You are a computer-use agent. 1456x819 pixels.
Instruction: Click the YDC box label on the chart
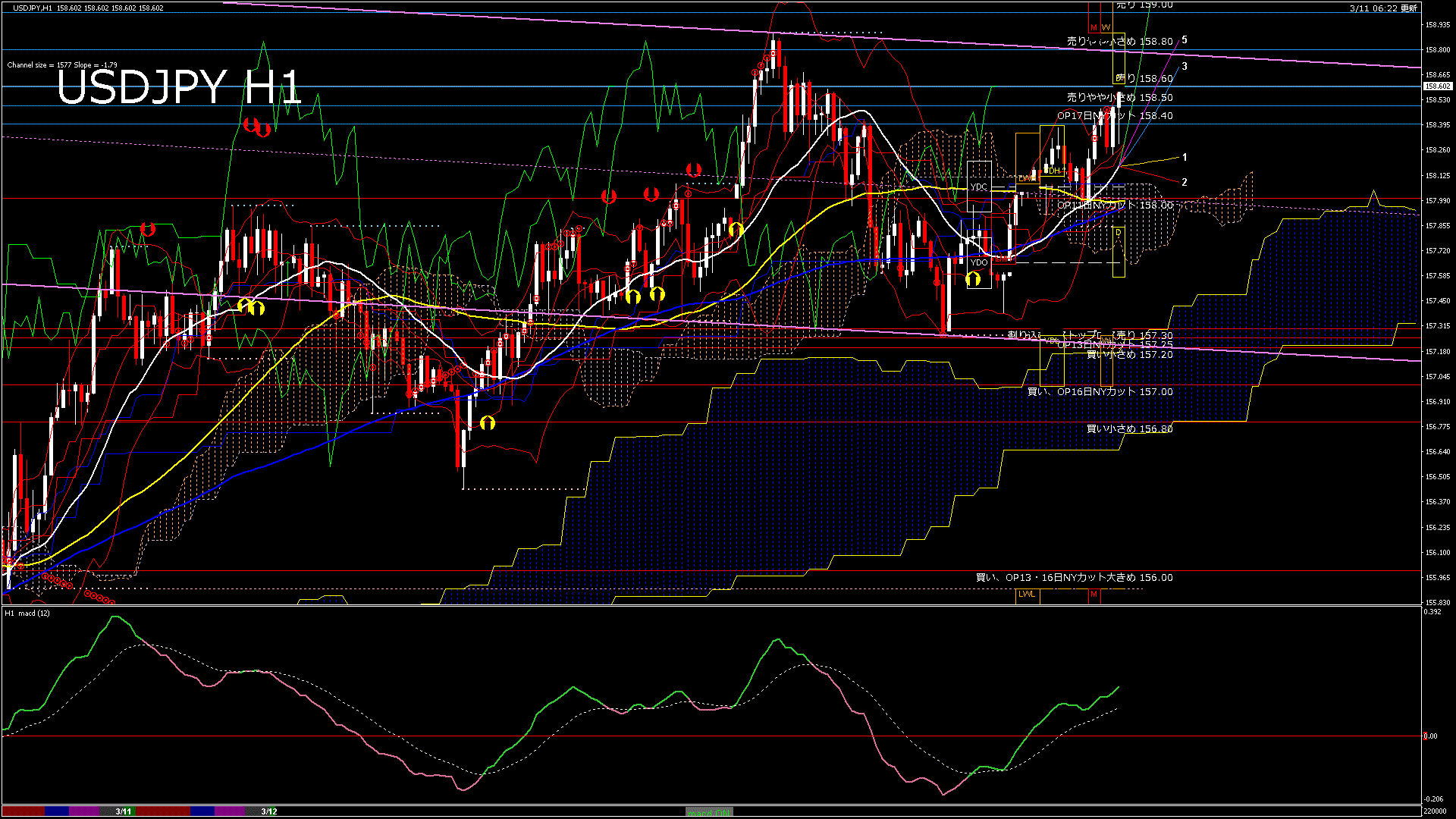coord(979,187)
